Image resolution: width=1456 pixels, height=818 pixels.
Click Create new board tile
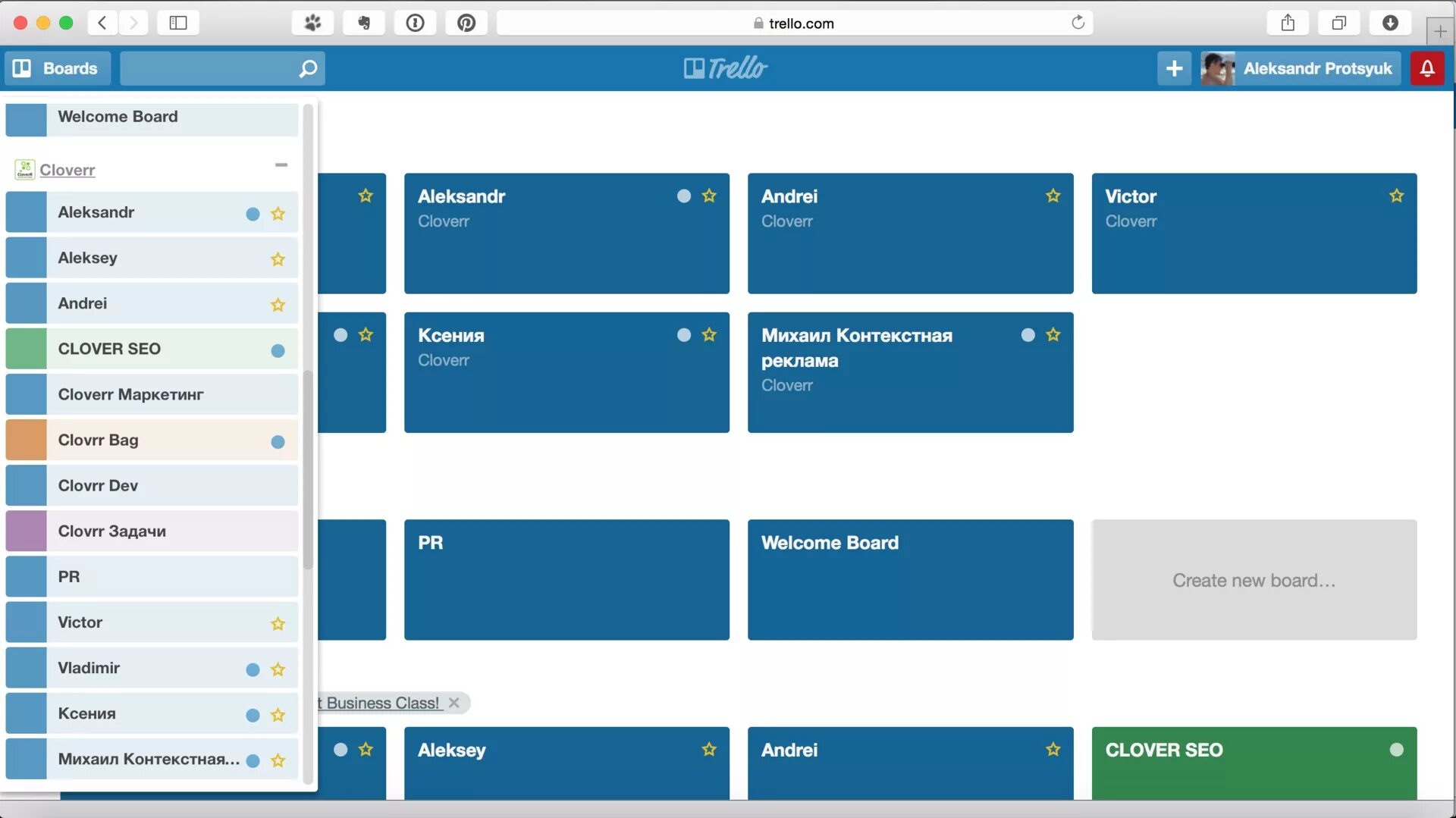1254,579
